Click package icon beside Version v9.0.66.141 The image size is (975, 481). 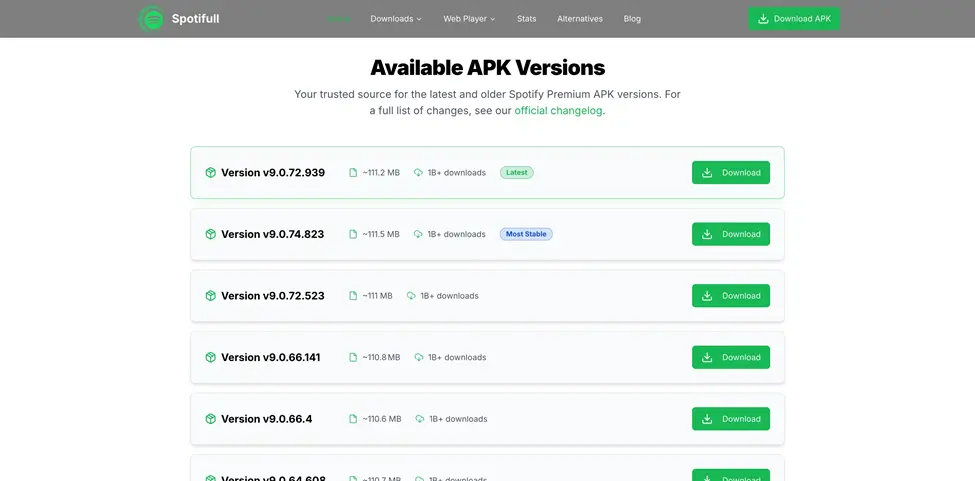211,357
